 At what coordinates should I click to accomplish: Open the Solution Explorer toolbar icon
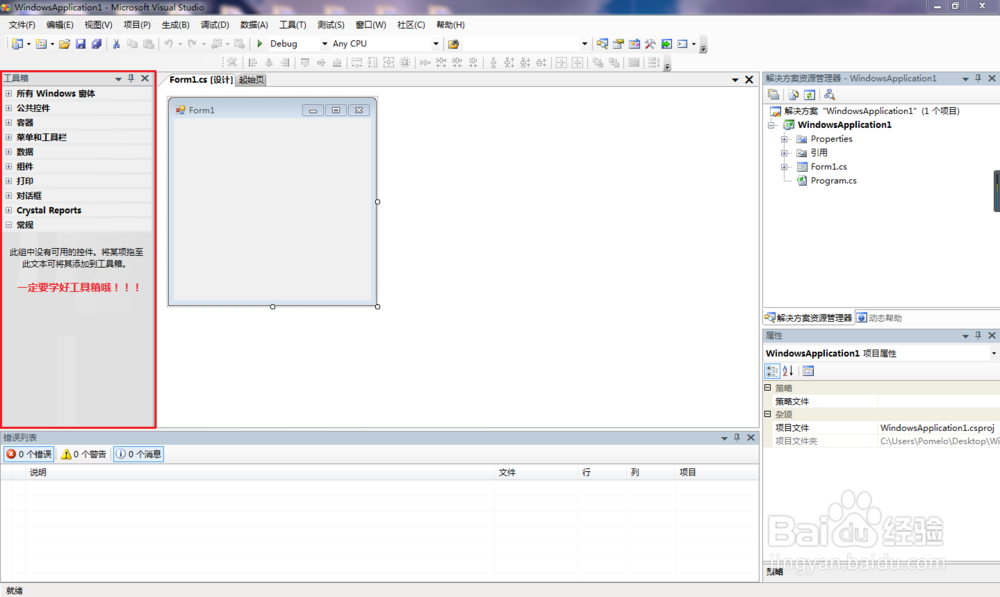(602, 44)
